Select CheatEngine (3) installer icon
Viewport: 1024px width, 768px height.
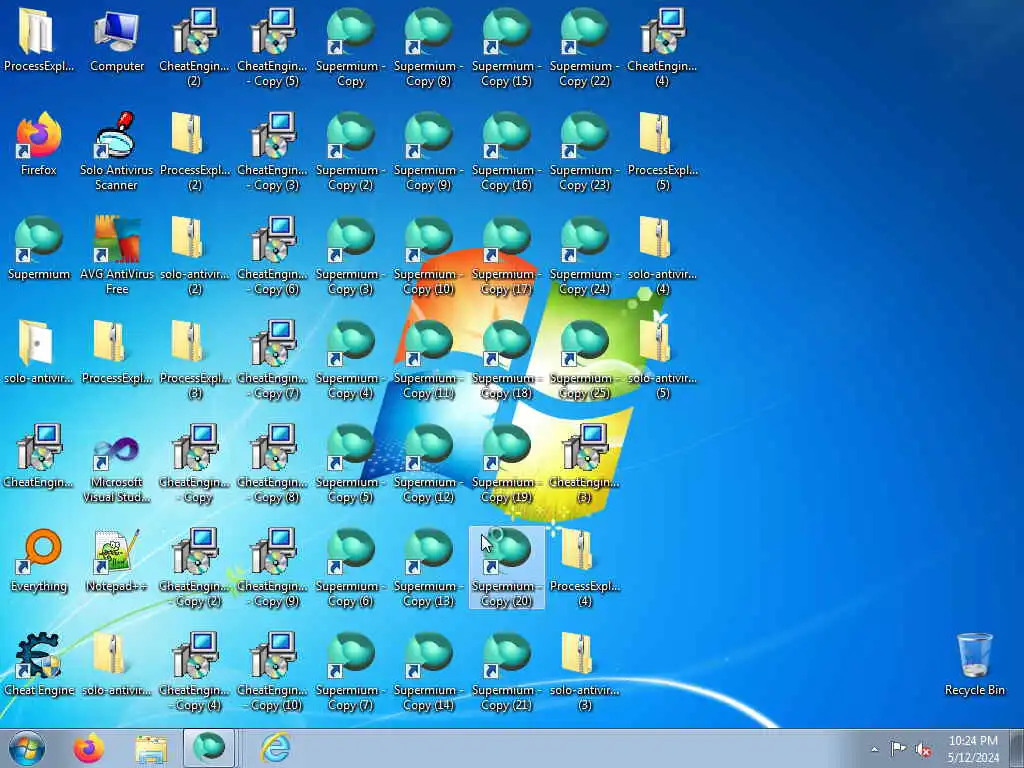click(584, 464)
